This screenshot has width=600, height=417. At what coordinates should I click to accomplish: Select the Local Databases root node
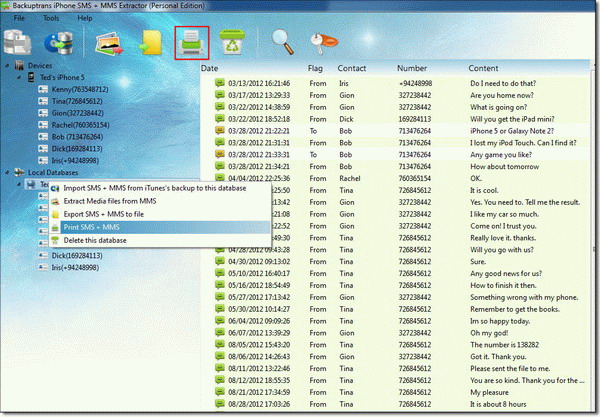pyautogui.click(x=53, y=173)
